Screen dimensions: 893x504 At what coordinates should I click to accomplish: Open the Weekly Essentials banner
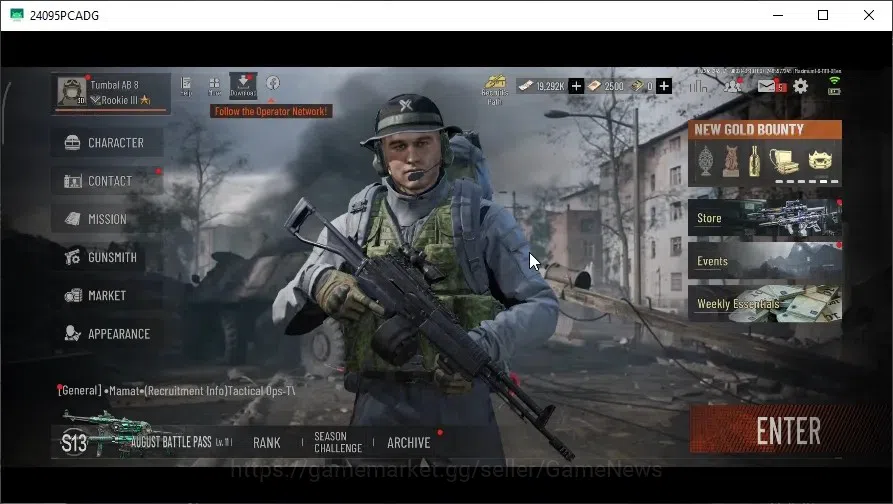tap(765, 304)
